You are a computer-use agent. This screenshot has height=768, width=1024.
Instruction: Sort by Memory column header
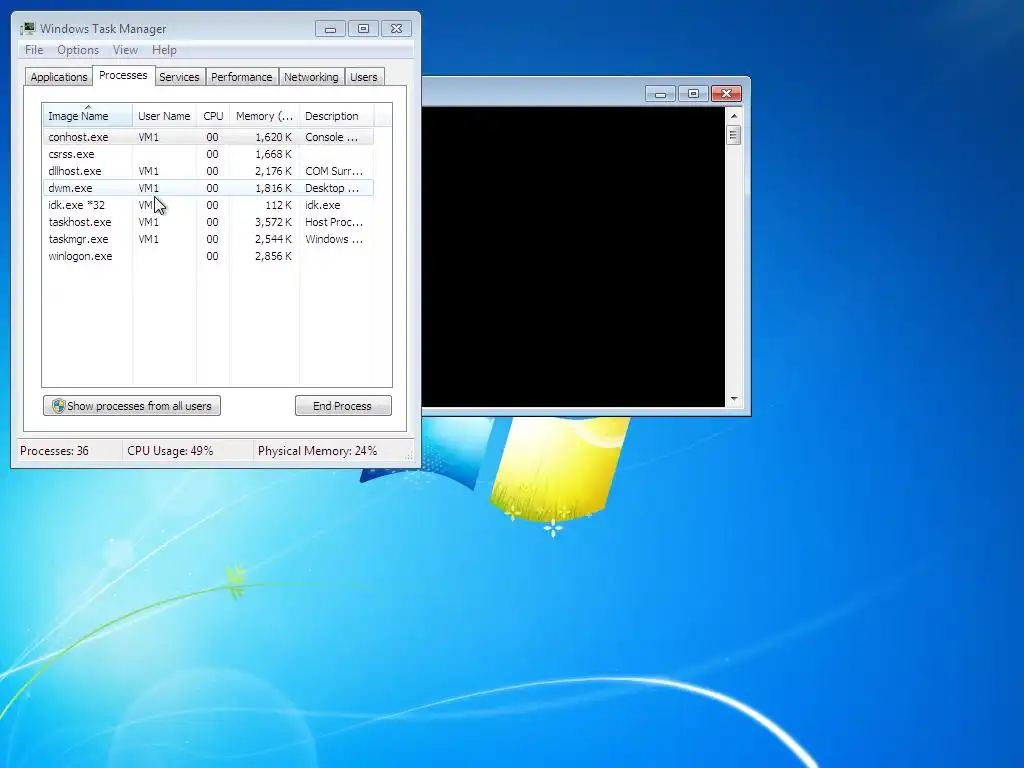(264, 116)
